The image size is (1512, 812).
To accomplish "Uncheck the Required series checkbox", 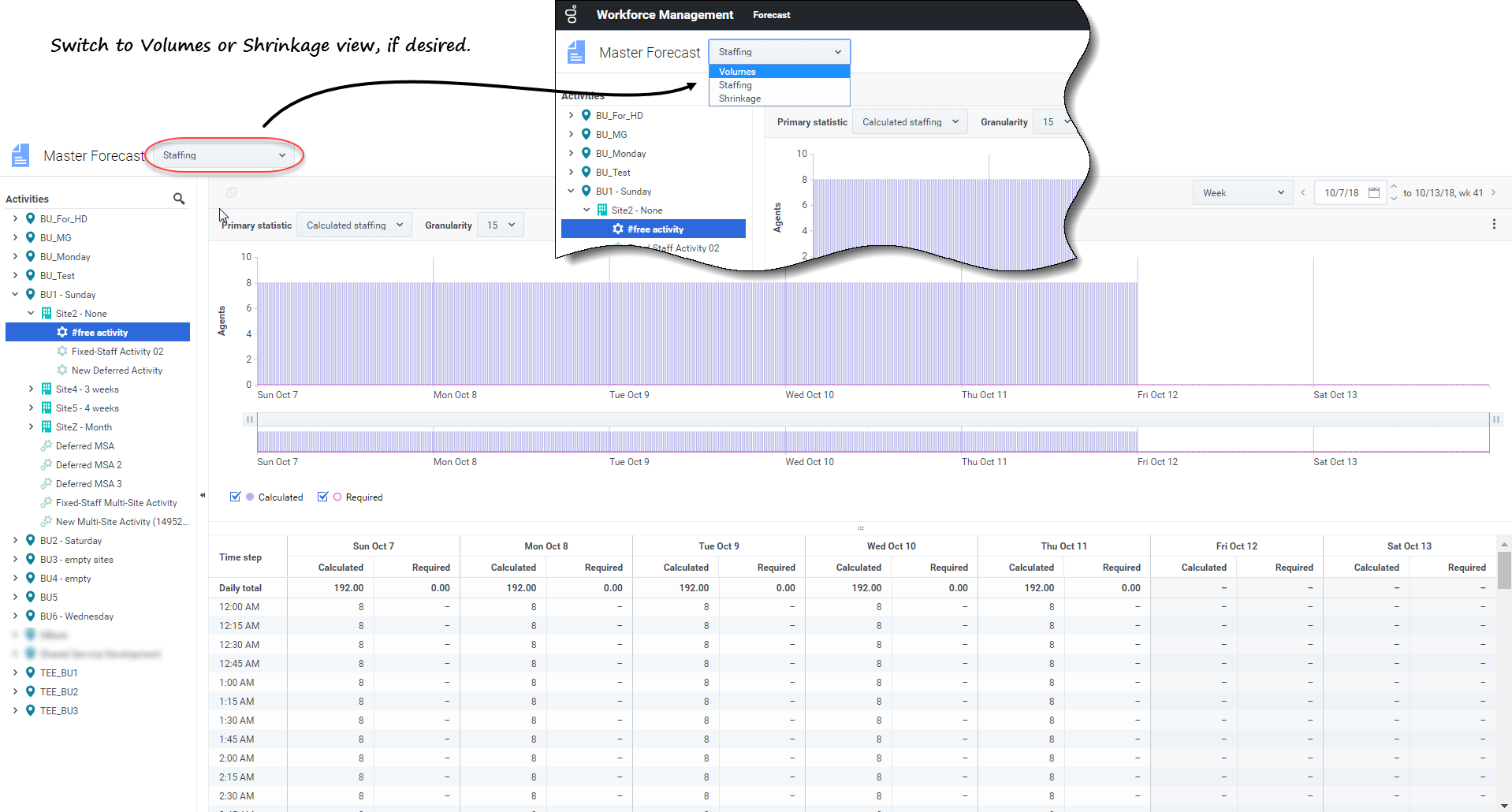I will [x=322, y=497].
